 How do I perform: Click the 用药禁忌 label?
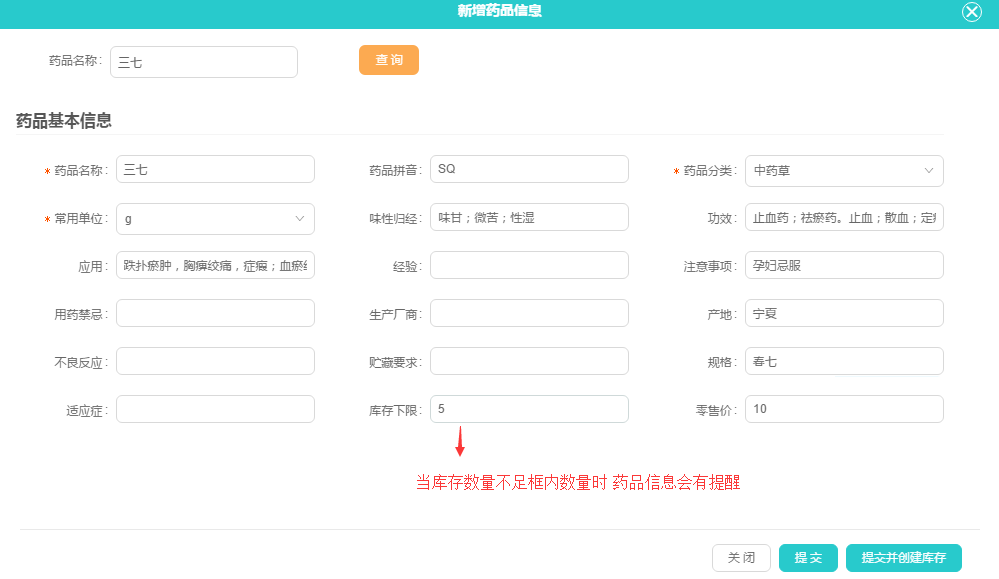[80, 315]
